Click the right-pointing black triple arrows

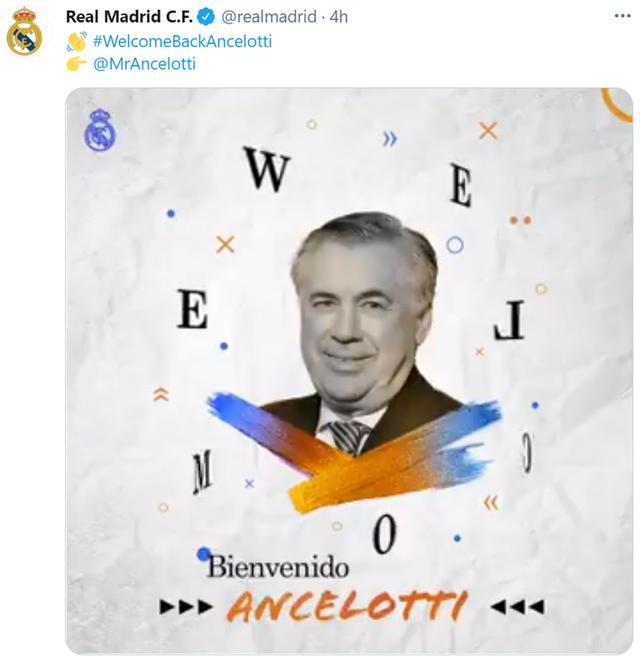click(186, 607)
